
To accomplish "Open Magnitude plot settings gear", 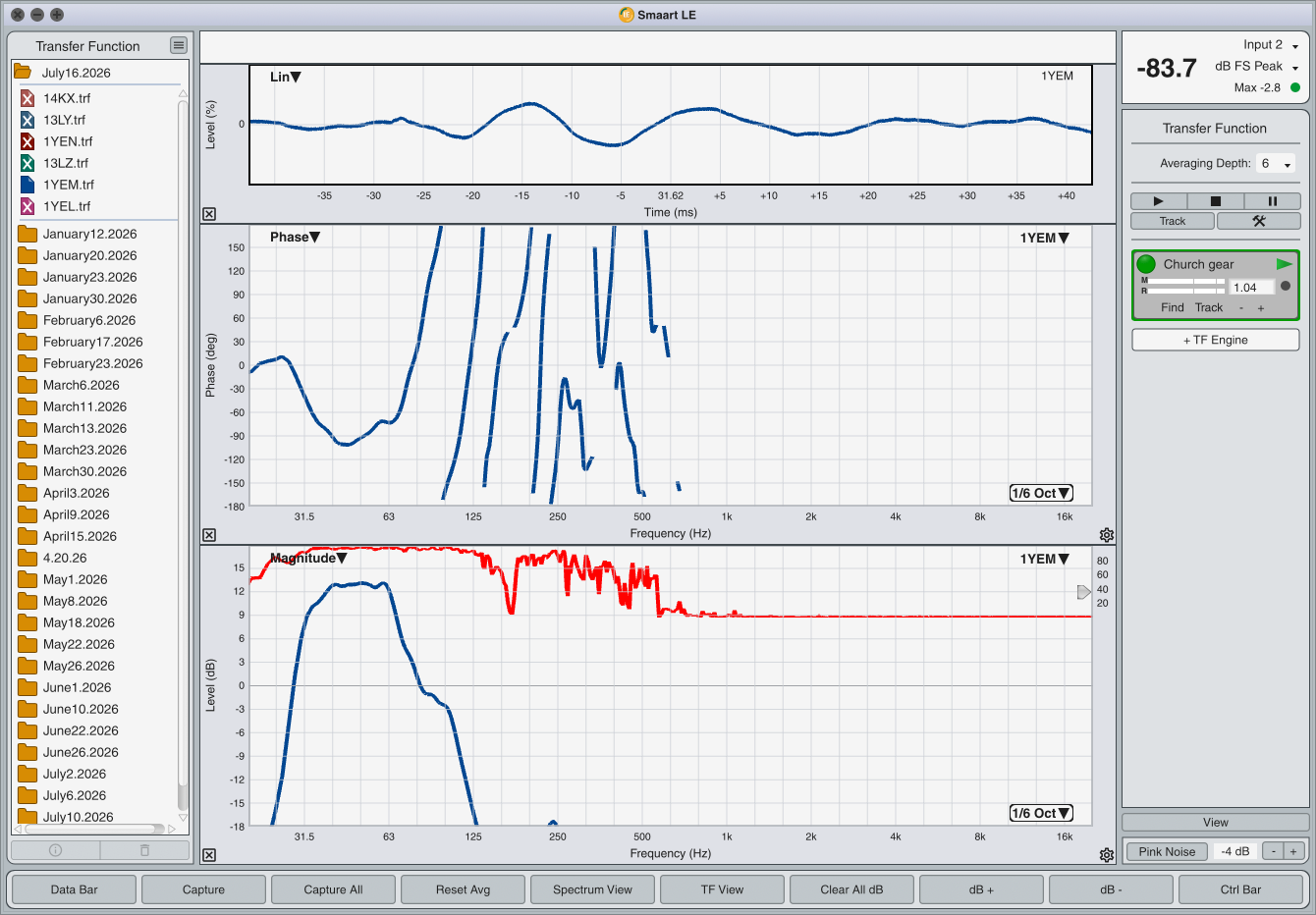I will [1107, 855].
